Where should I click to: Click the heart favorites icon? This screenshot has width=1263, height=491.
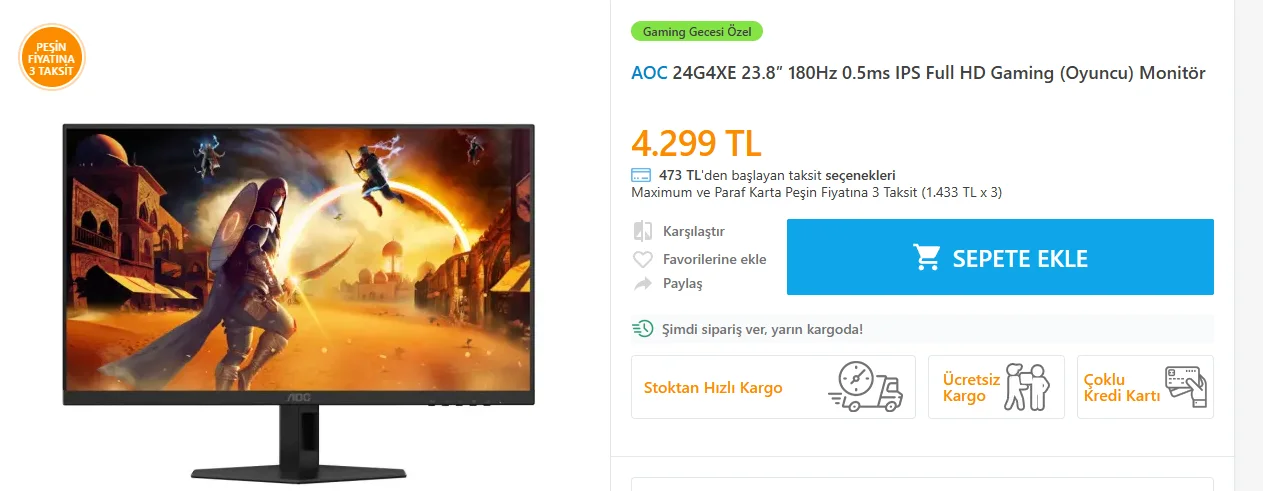tap(643, 260)
